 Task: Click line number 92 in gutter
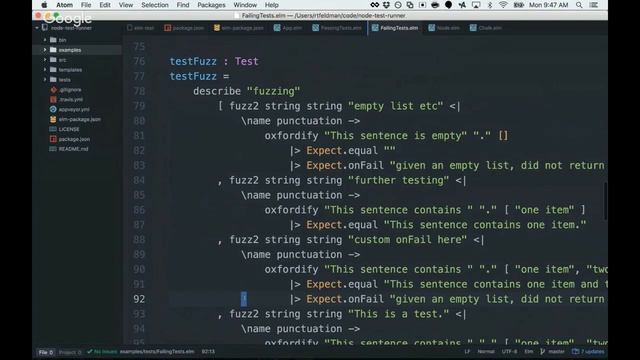pyautogui.click(x=139, y=299)
